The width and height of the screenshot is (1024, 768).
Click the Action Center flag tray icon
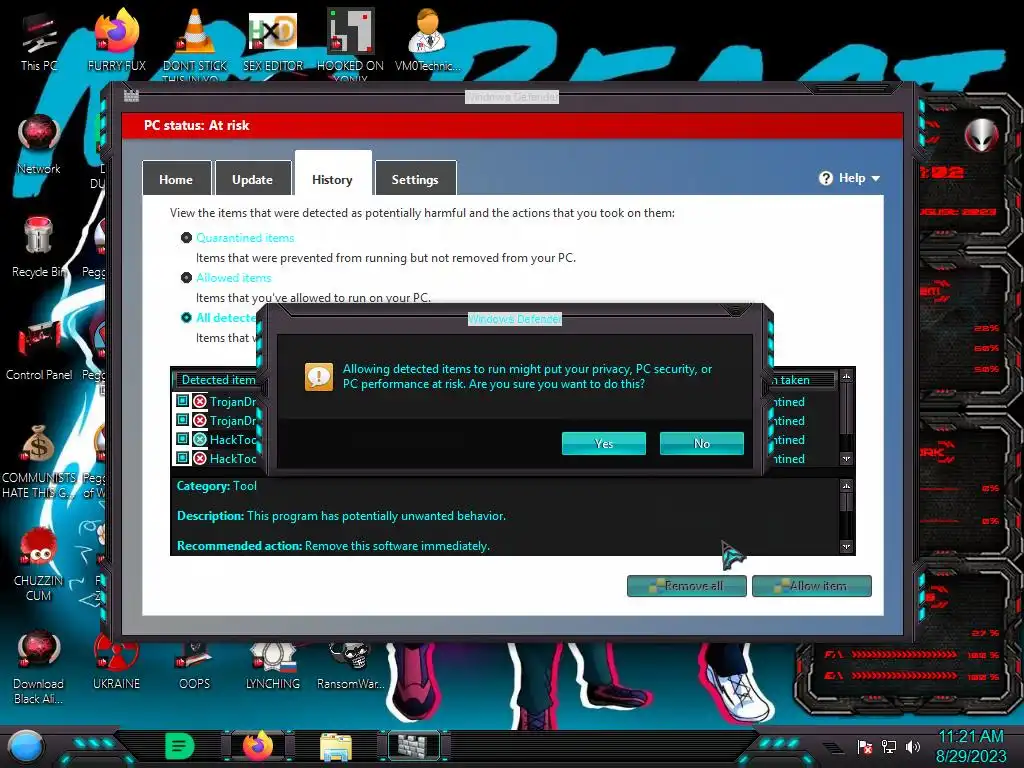click(864, 746)
